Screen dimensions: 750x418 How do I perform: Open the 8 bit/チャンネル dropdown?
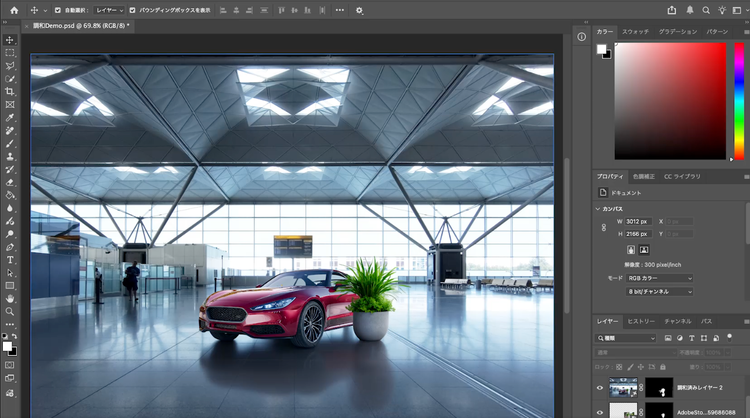click(659, 291)
